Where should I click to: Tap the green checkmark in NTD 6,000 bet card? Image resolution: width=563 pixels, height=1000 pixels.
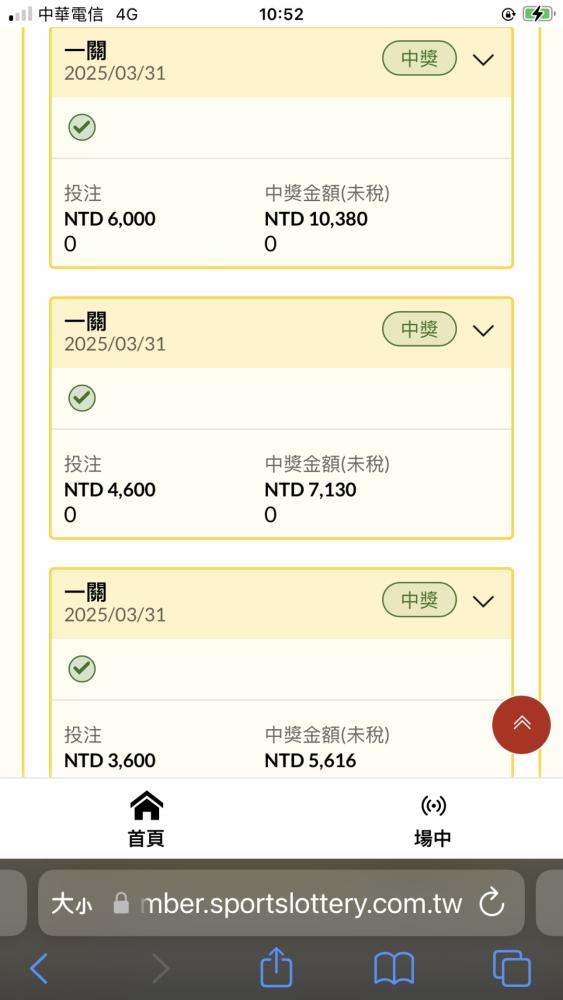pyautogui.click(x=82, y=128)
